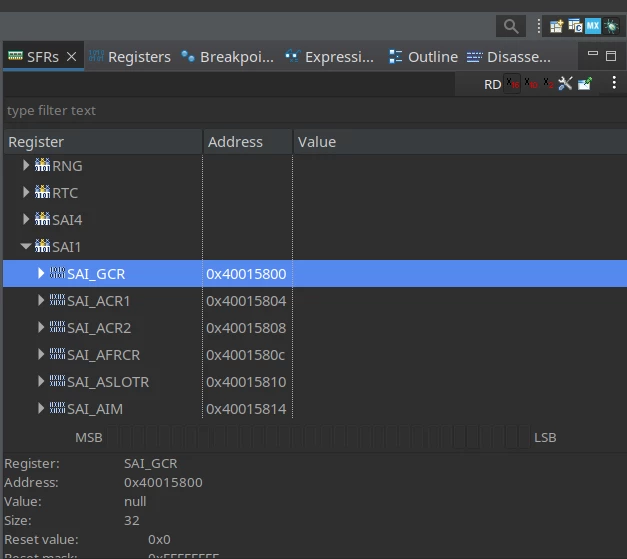Open the CubeMX device configuration perspective
Viewport: 627px width, 559px height.
pos(593,26)
